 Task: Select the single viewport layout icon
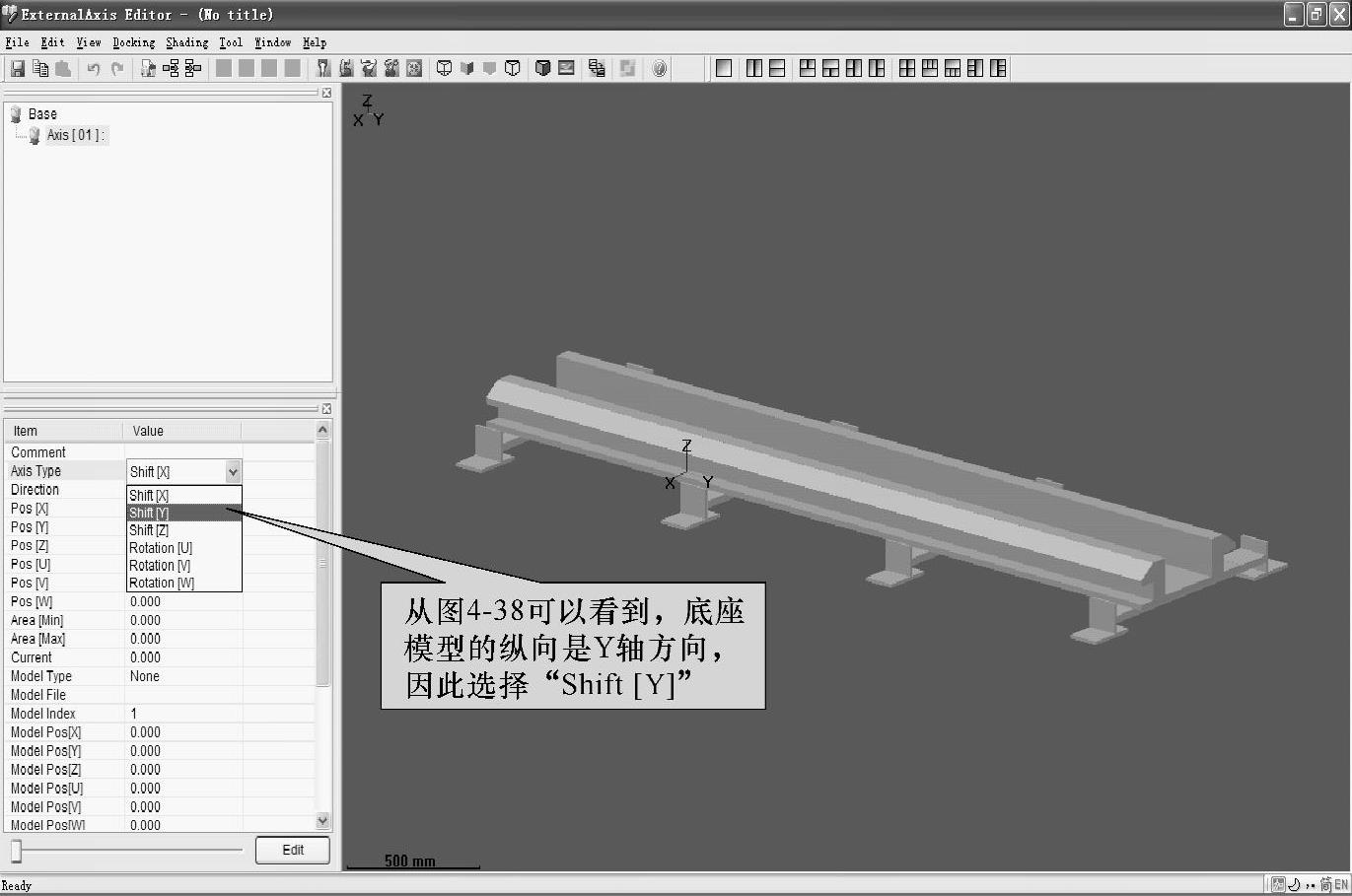coord(724,68)
